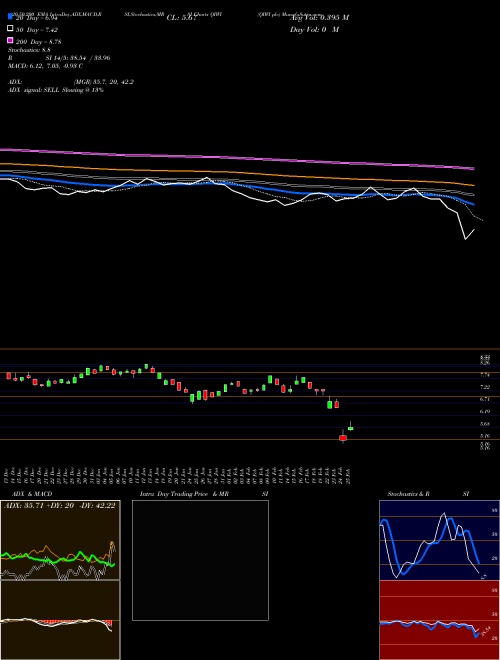Open the empty Intra Day Trading Price panel
This screenshot has height=660, width=500.
tap(200, 560)
